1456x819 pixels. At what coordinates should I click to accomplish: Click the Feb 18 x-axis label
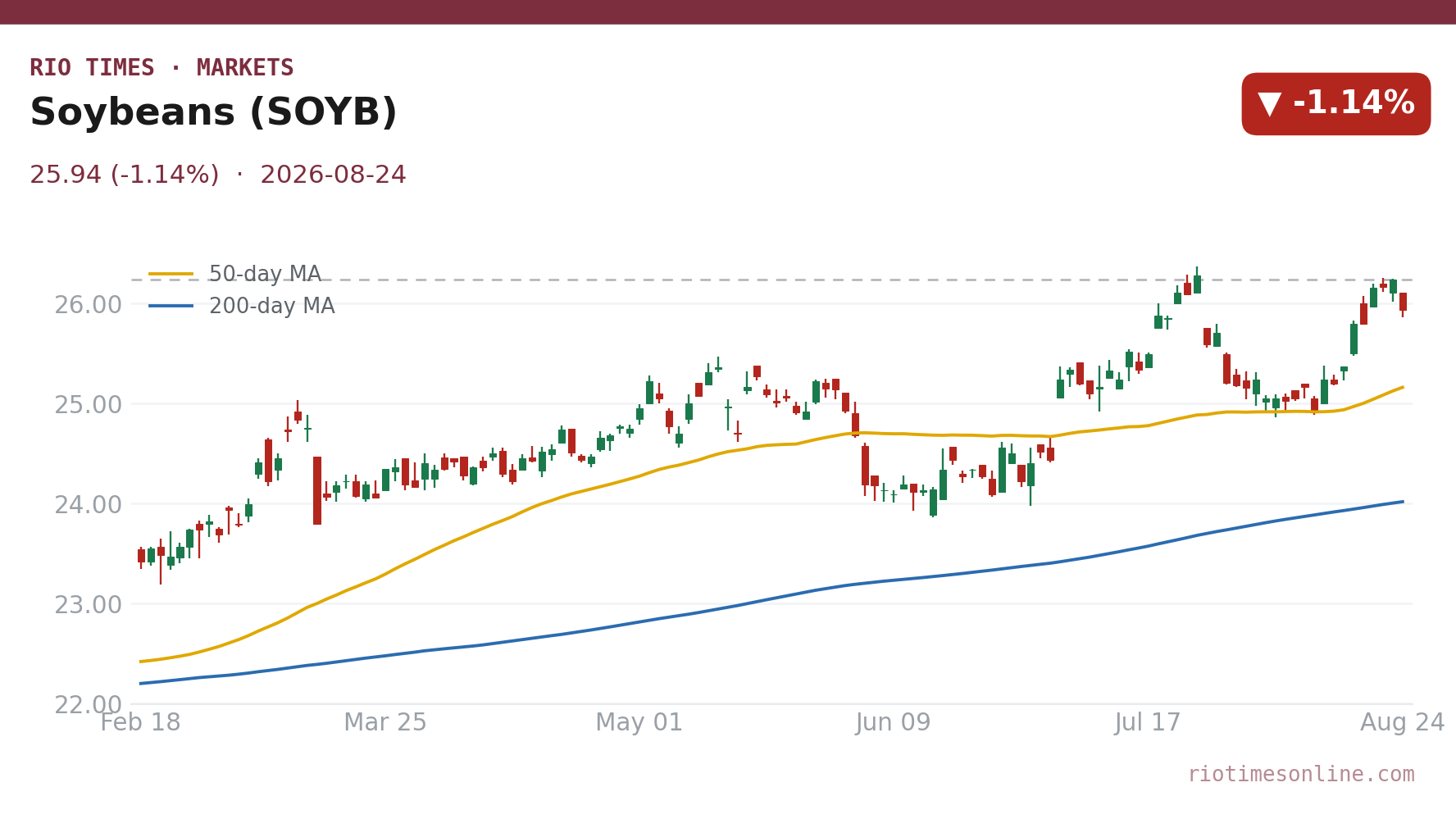(140, 723)
